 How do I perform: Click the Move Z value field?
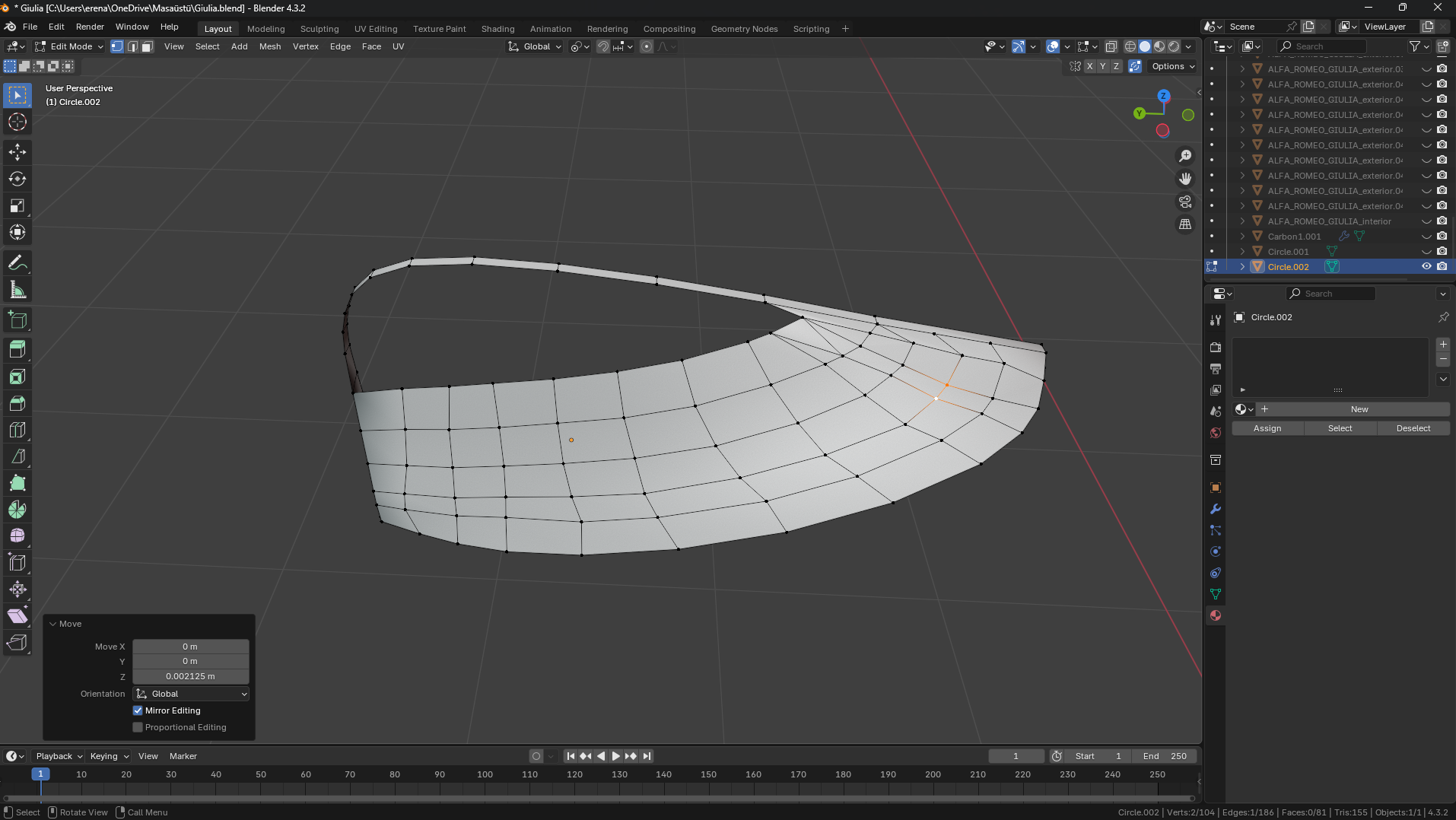190,676
